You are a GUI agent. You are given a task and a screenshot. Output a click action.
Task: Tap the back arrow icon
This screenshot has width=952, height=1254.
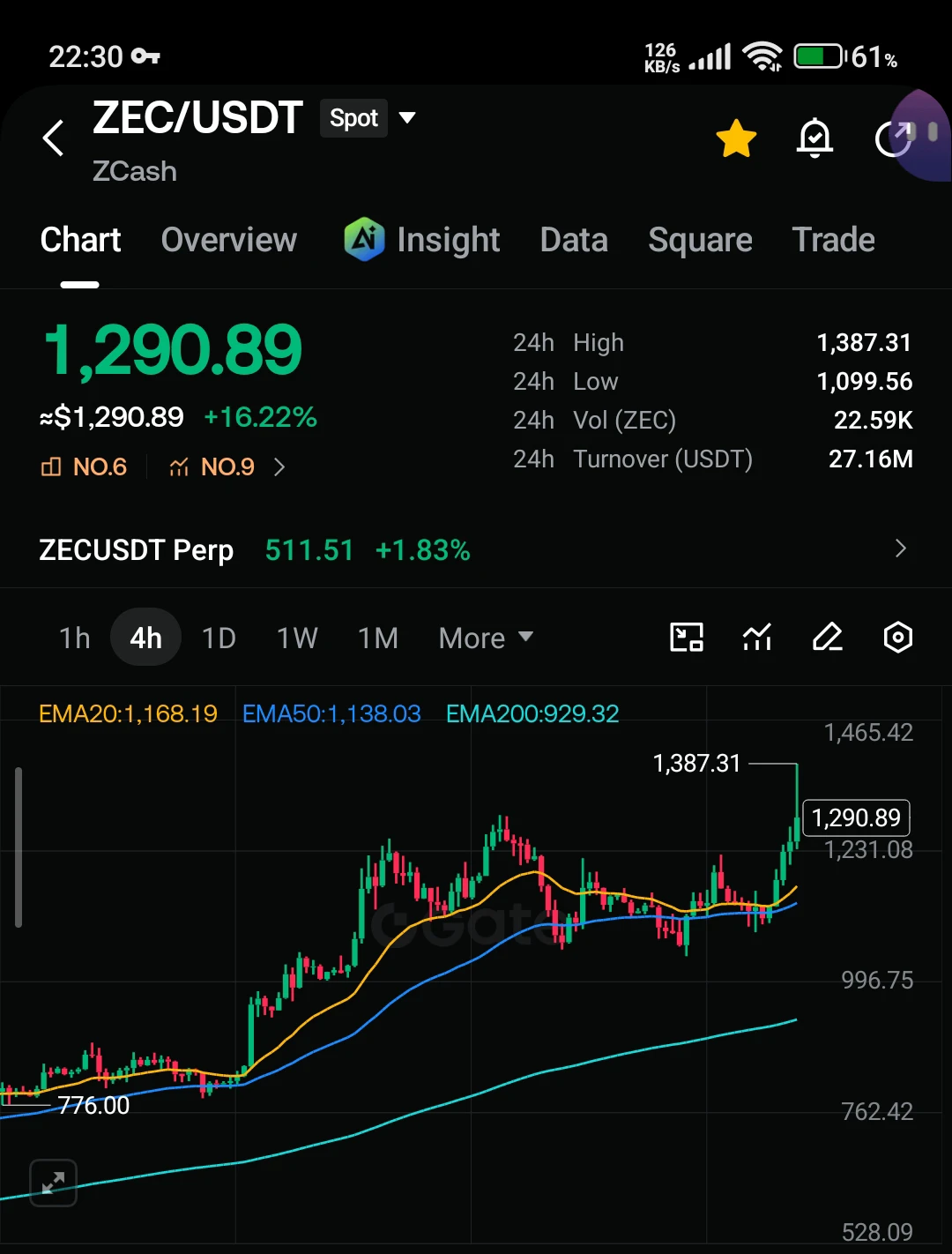click(x=54, y=138)
